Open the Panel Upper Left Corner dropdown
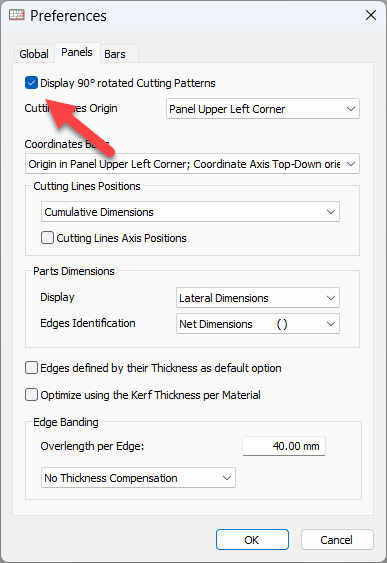The width and height of the screenshot is (387, 563). (x=263, y=109)
